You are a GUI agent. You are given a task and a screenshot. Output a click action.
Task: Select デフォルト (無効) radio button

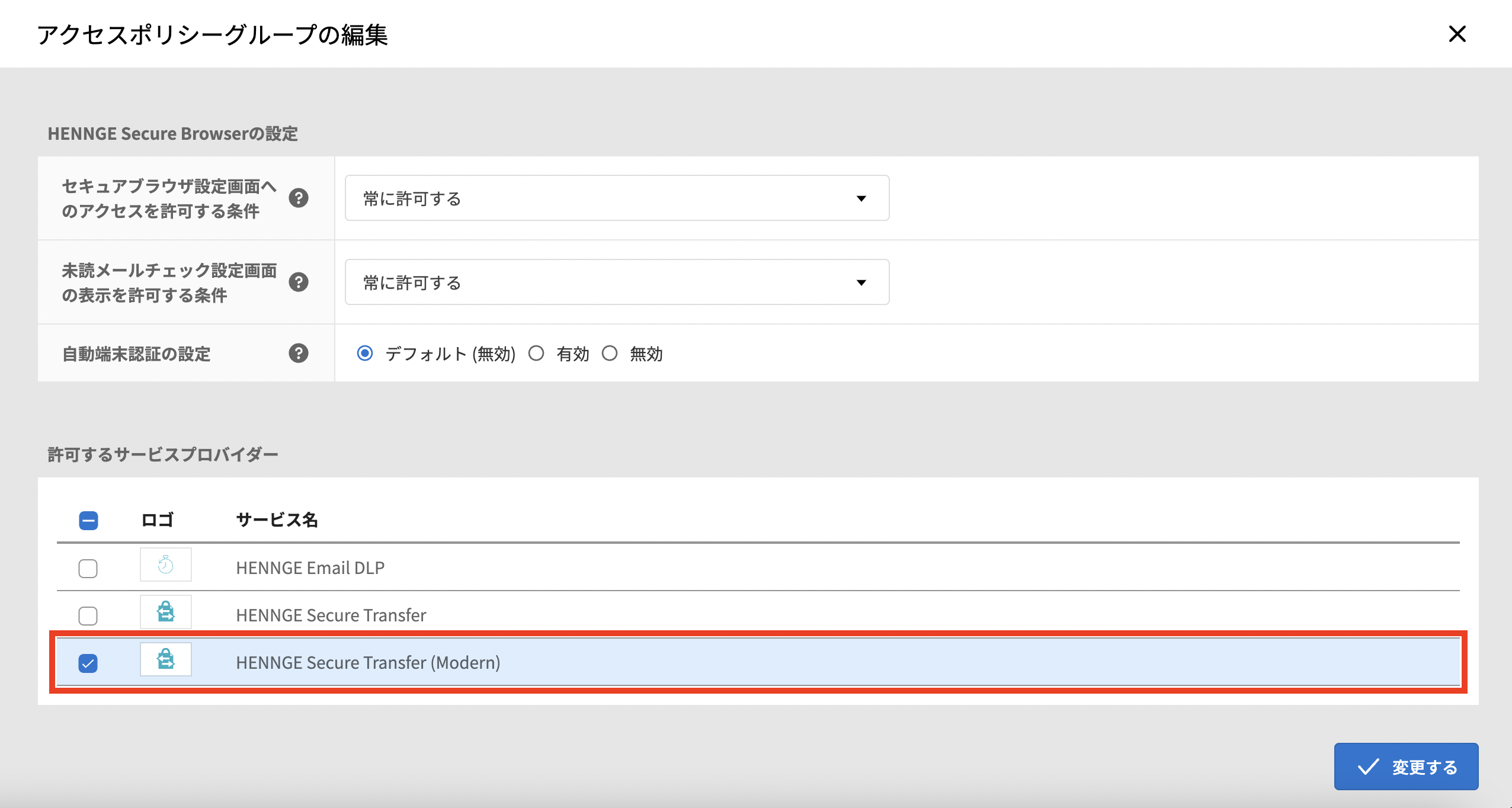tap(365, 353)
